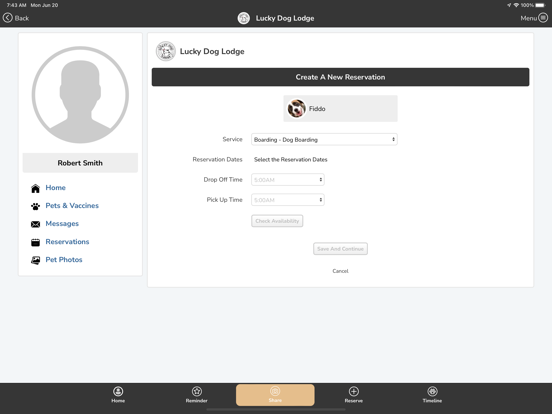Screen dimensions: 552x414
Task: Expand the Pick Up Time dropdown
Action: [288, 200]
